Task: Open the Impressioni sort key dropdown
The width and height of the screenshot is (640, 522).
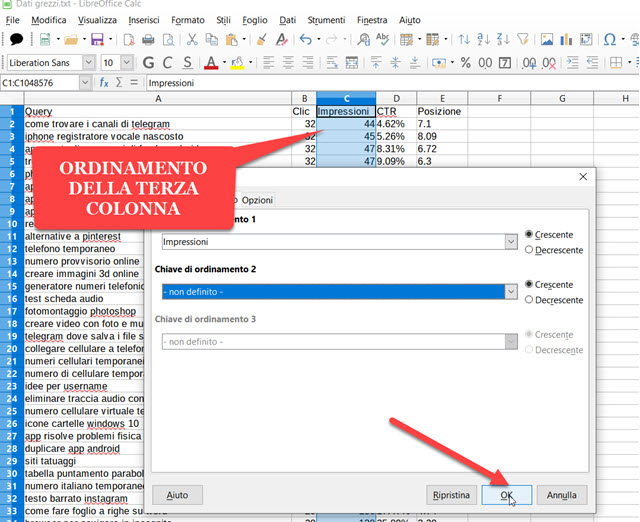Action: pyautogui.click(x=511, y=242)
